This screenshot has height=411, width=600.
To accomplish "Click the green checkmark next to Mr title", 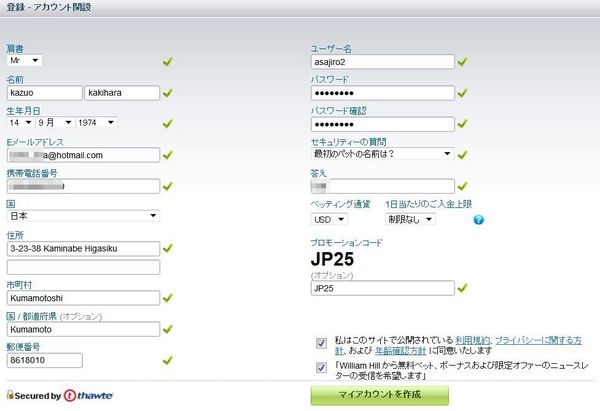I will click(x=168, y=62).
